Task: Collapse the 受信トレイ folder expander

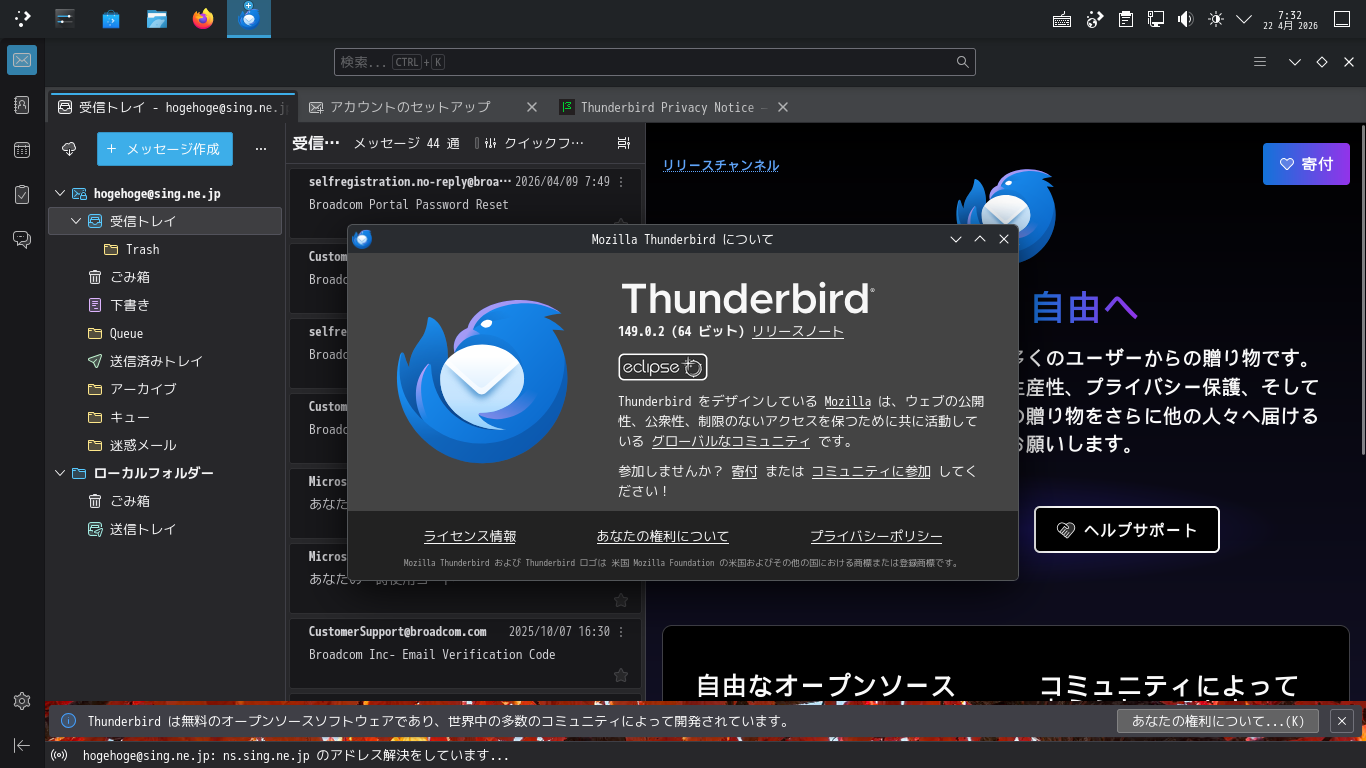Action: tap(76, 221)
